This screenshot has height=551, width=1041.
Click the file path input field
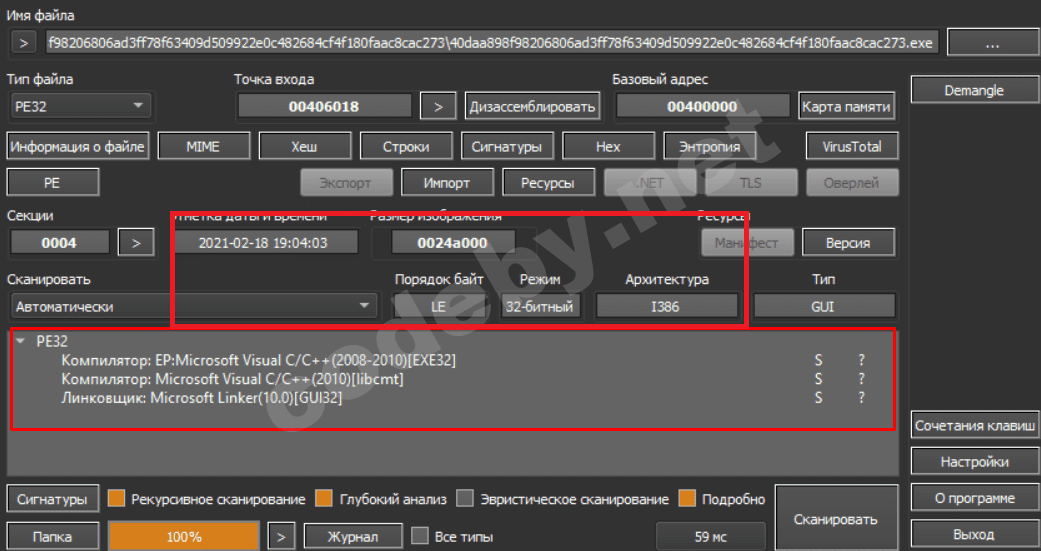(491, 43)
